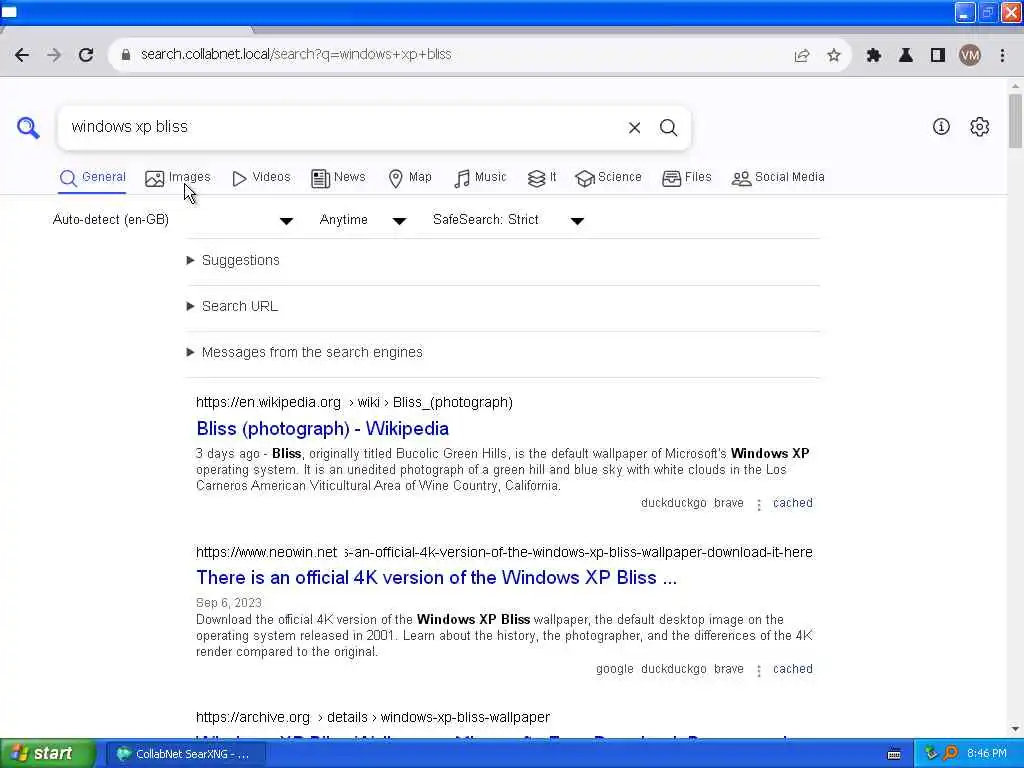
Task: Open the Chrome Labs flask icon
Action: [906, 56]
